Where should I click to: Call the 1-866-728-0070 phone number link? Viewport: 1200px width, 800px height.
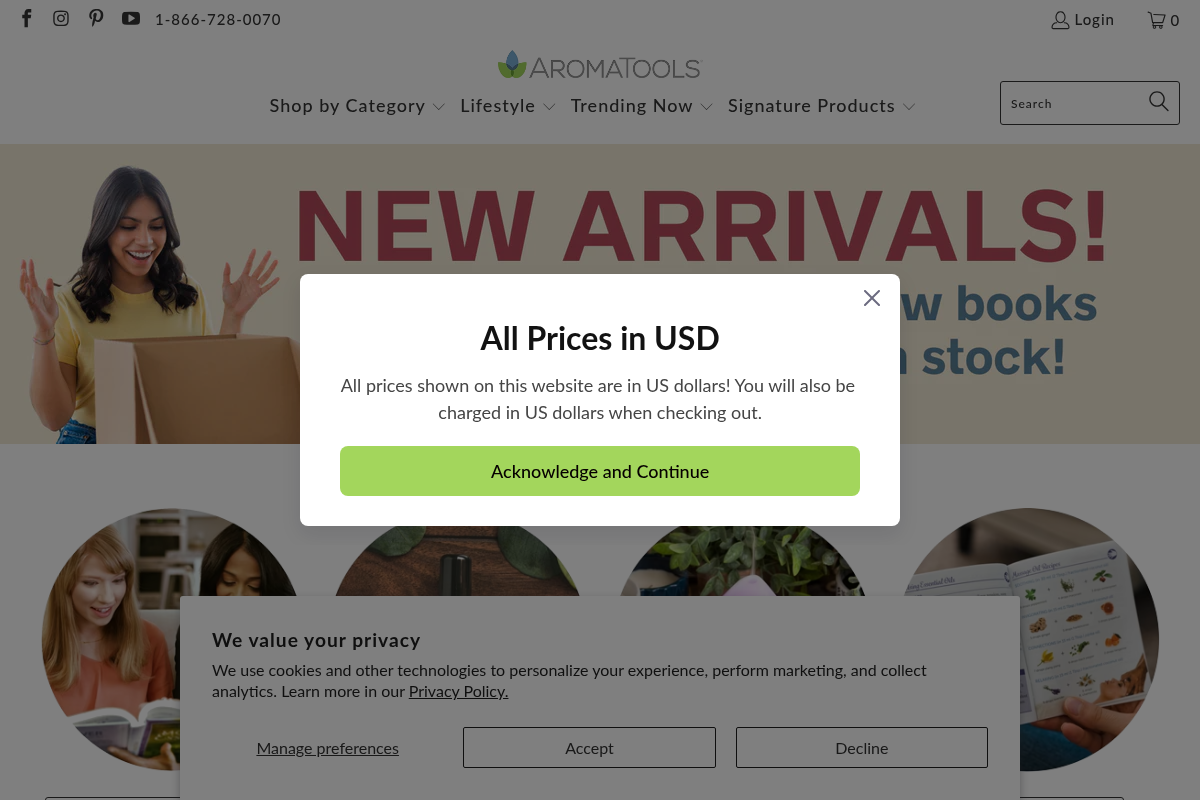(x=218, y=20)
